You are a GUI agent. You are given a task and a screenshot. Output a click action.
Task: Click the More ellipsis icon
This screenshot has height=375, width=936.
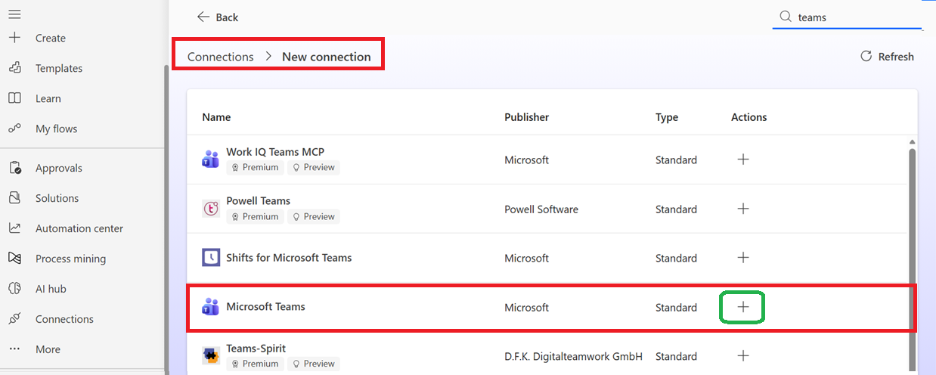click(x=14, y=349)
